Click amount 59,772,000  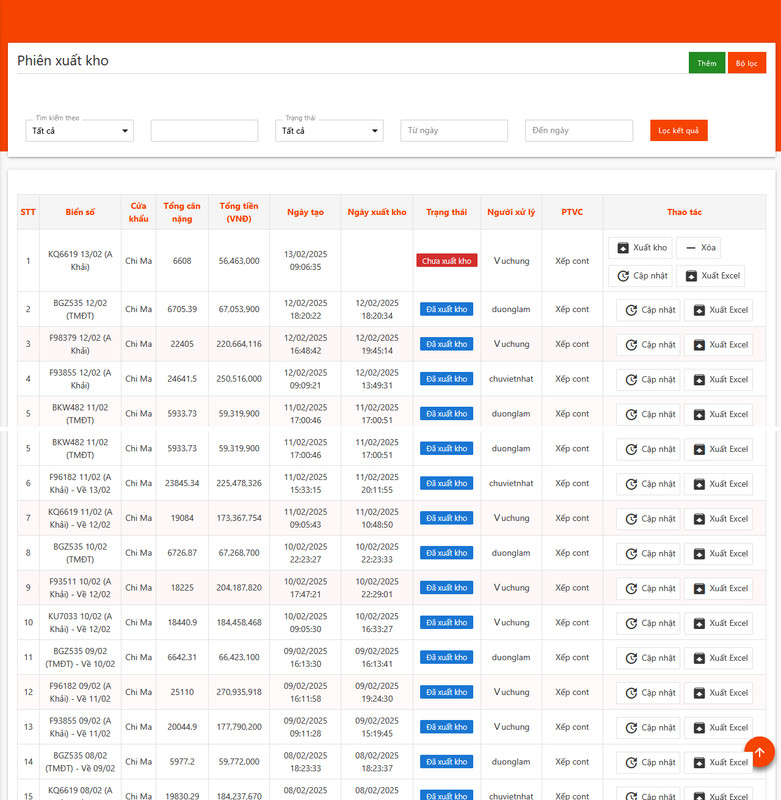pyautogui.click(x=239, y=761)
